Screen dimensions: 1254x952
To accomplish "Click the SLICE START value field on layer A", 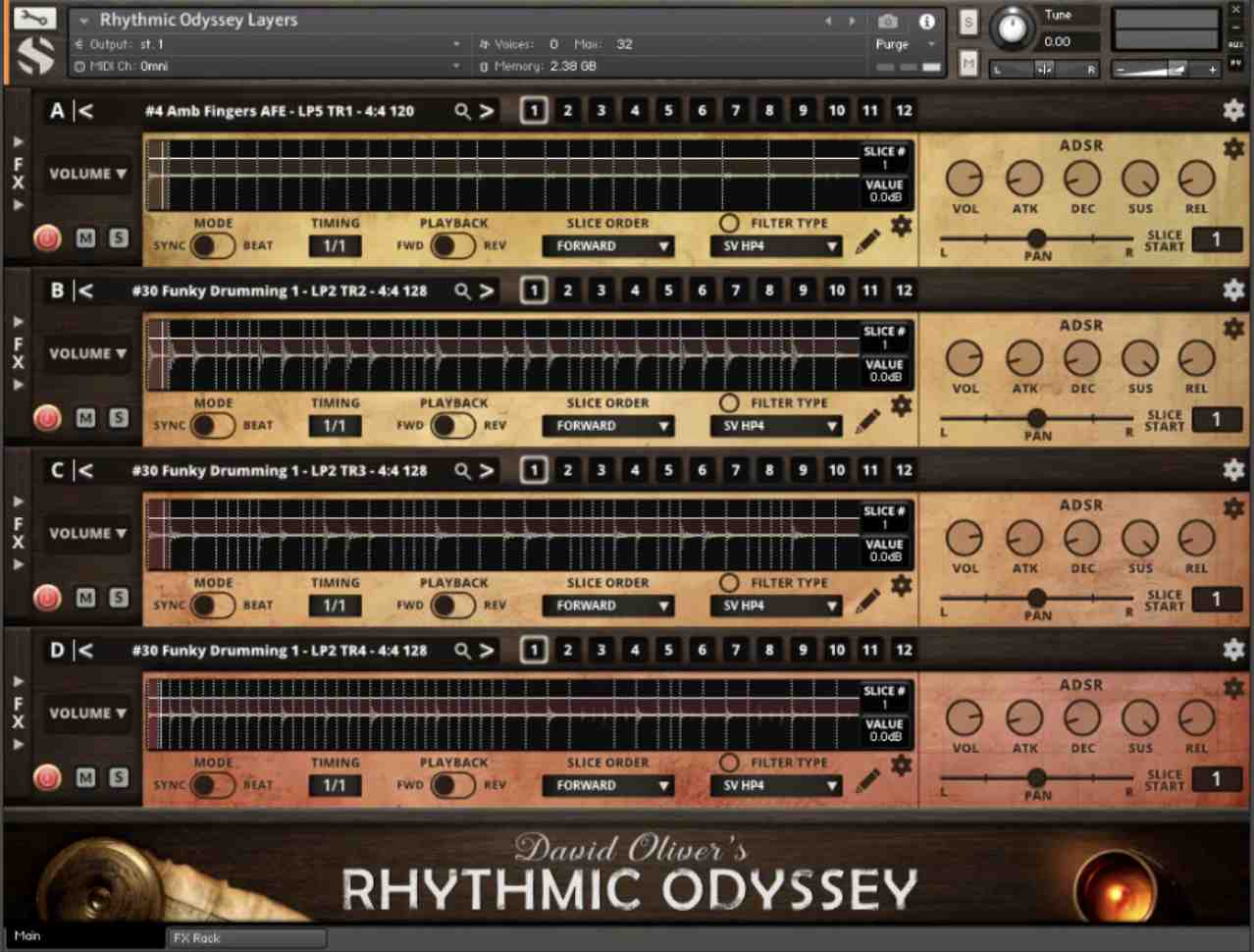I will tap(1216, 238).
